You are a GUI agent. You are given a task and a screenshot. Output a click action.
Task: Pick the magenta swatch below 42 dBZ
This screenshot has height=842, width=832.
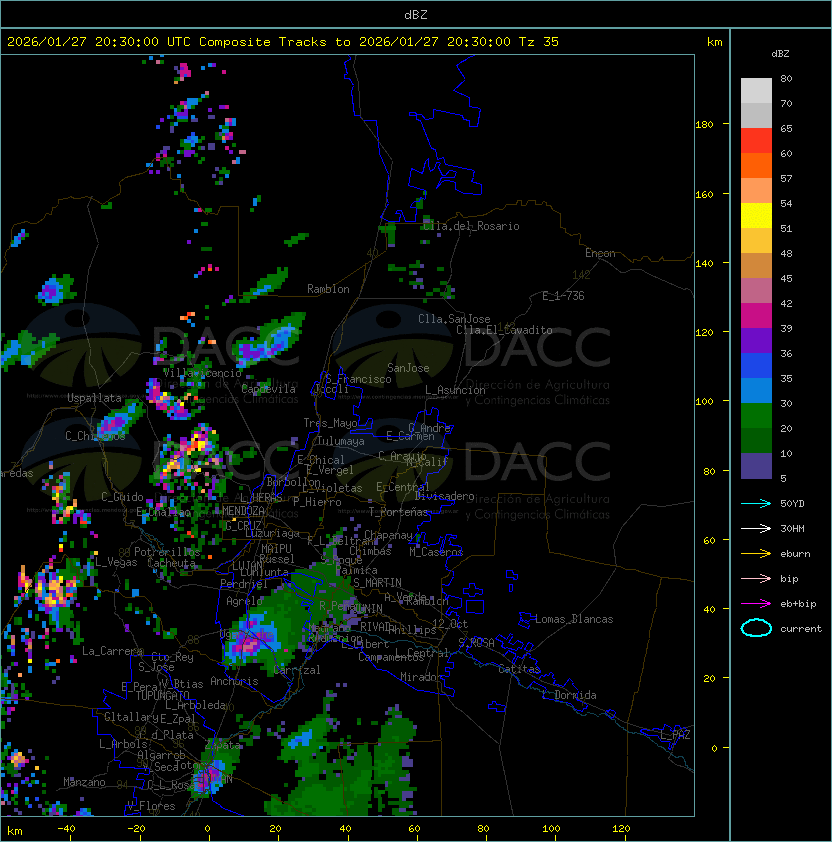[756, 316]
